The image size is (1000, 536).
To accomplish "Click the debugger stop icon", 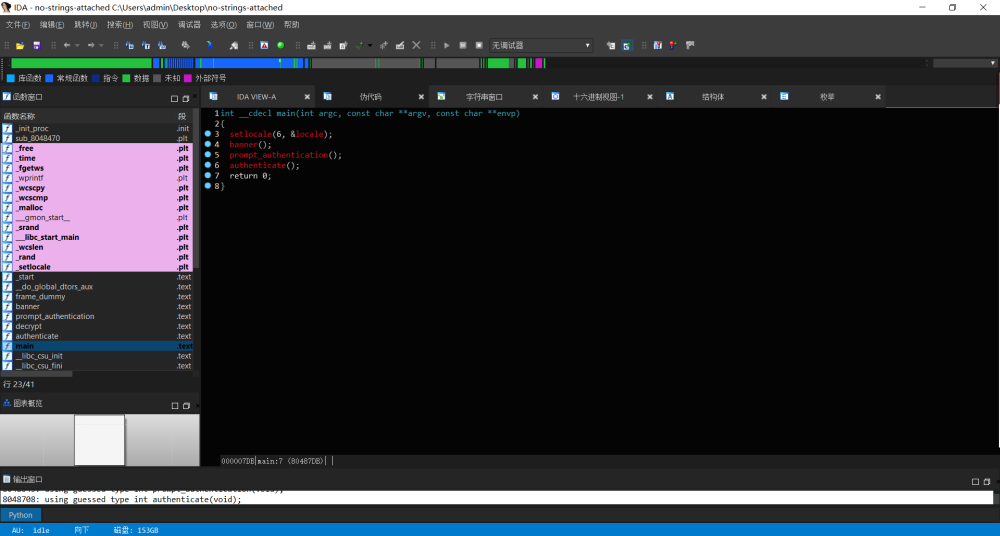I will (x=479, y=45).
